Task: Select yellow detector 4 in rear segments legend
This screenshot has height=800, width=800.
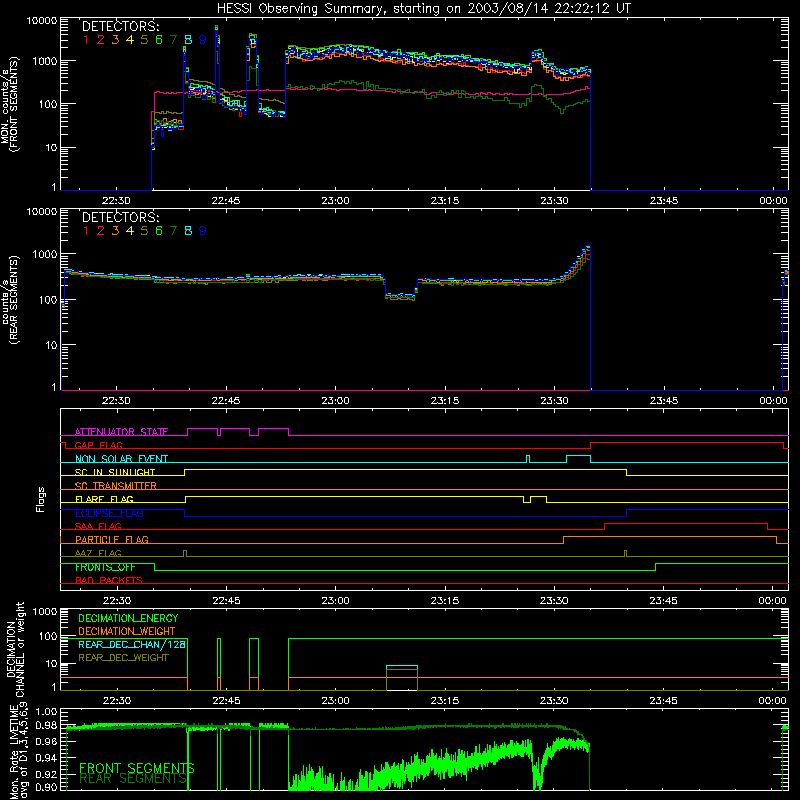Action: click(x=130, y=231)
